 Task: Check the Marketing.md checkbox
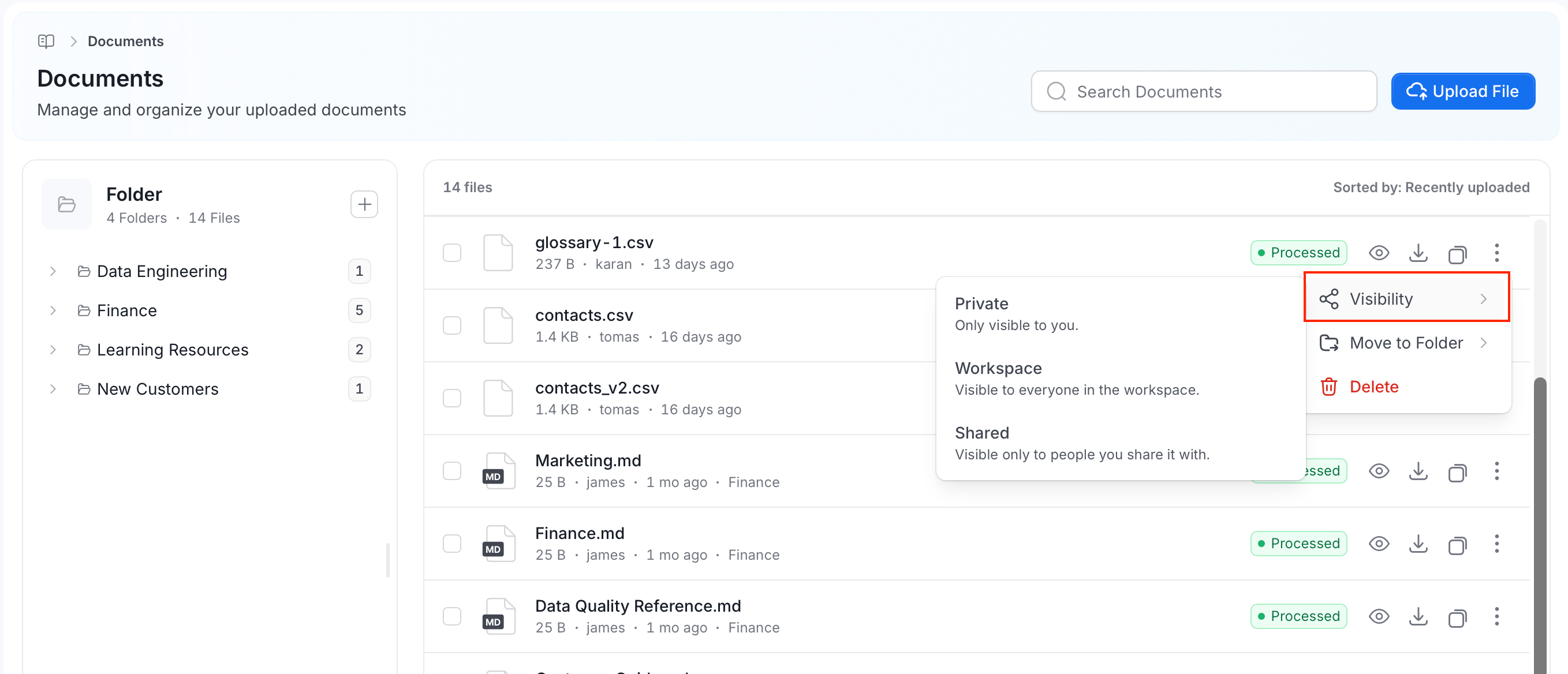tap(451, 471)
